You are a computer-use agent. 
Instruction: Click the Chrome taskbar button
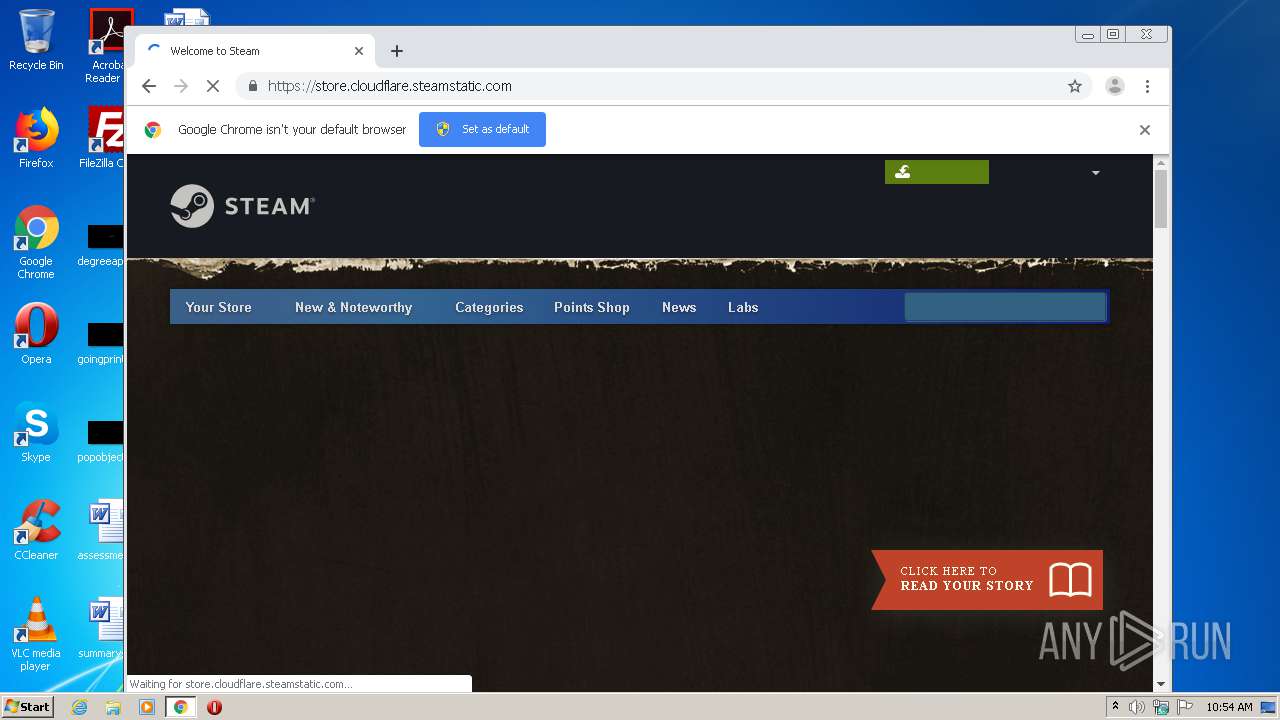(180, 707)
